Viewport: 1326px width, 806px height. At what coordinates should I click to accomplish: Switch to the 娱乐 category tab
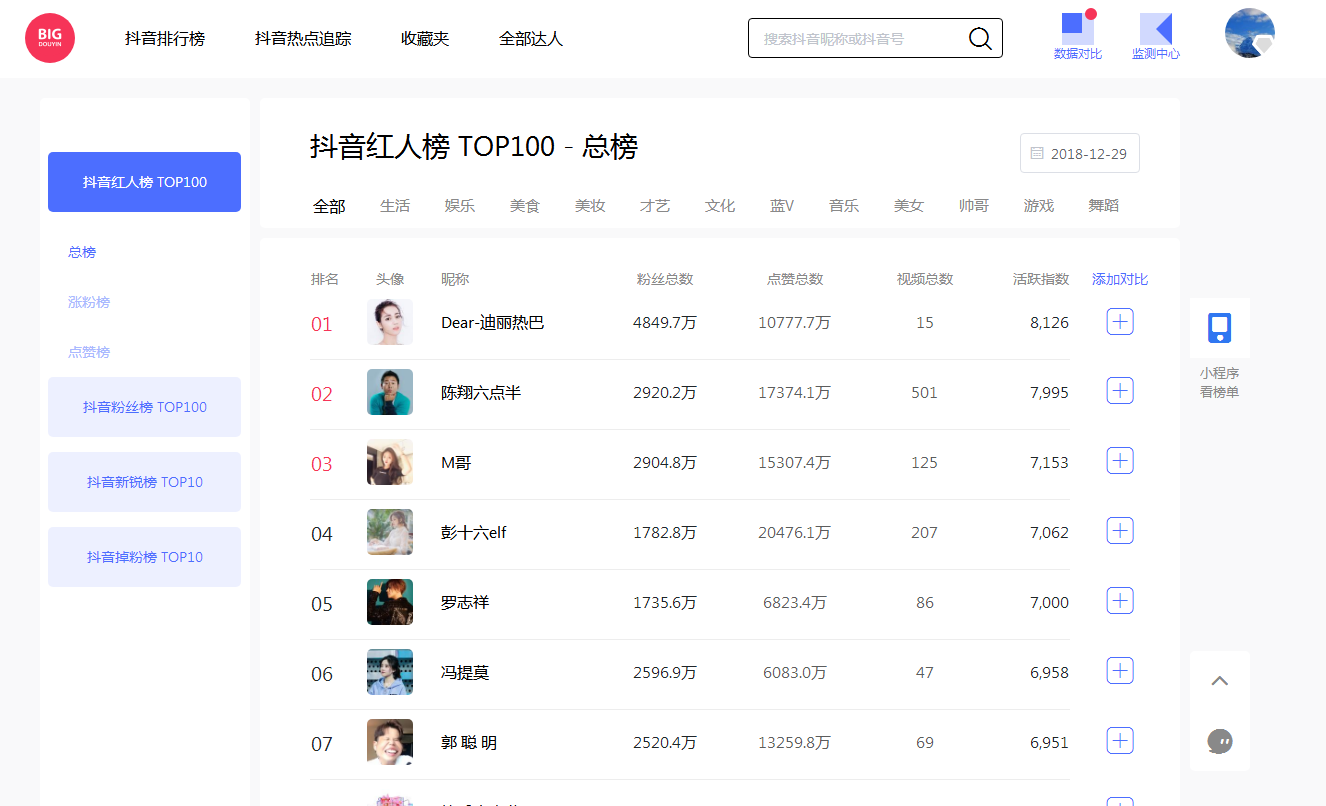(x=460, y=206)
